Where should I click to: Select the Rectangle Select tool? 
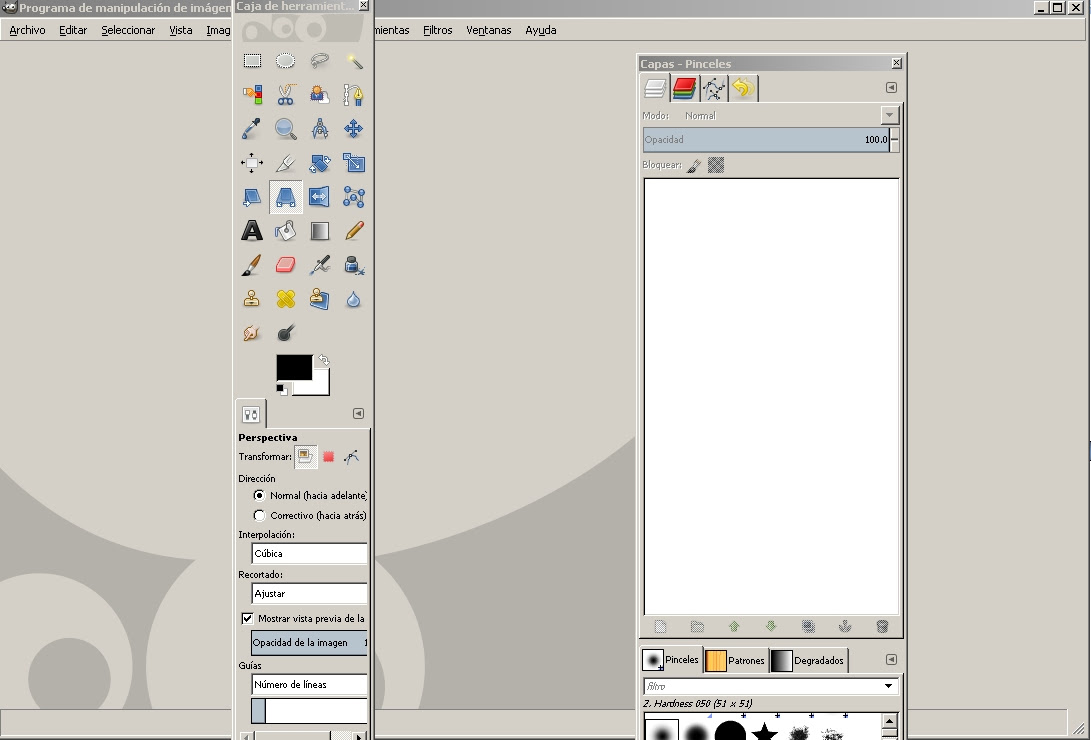pos(252,61)
